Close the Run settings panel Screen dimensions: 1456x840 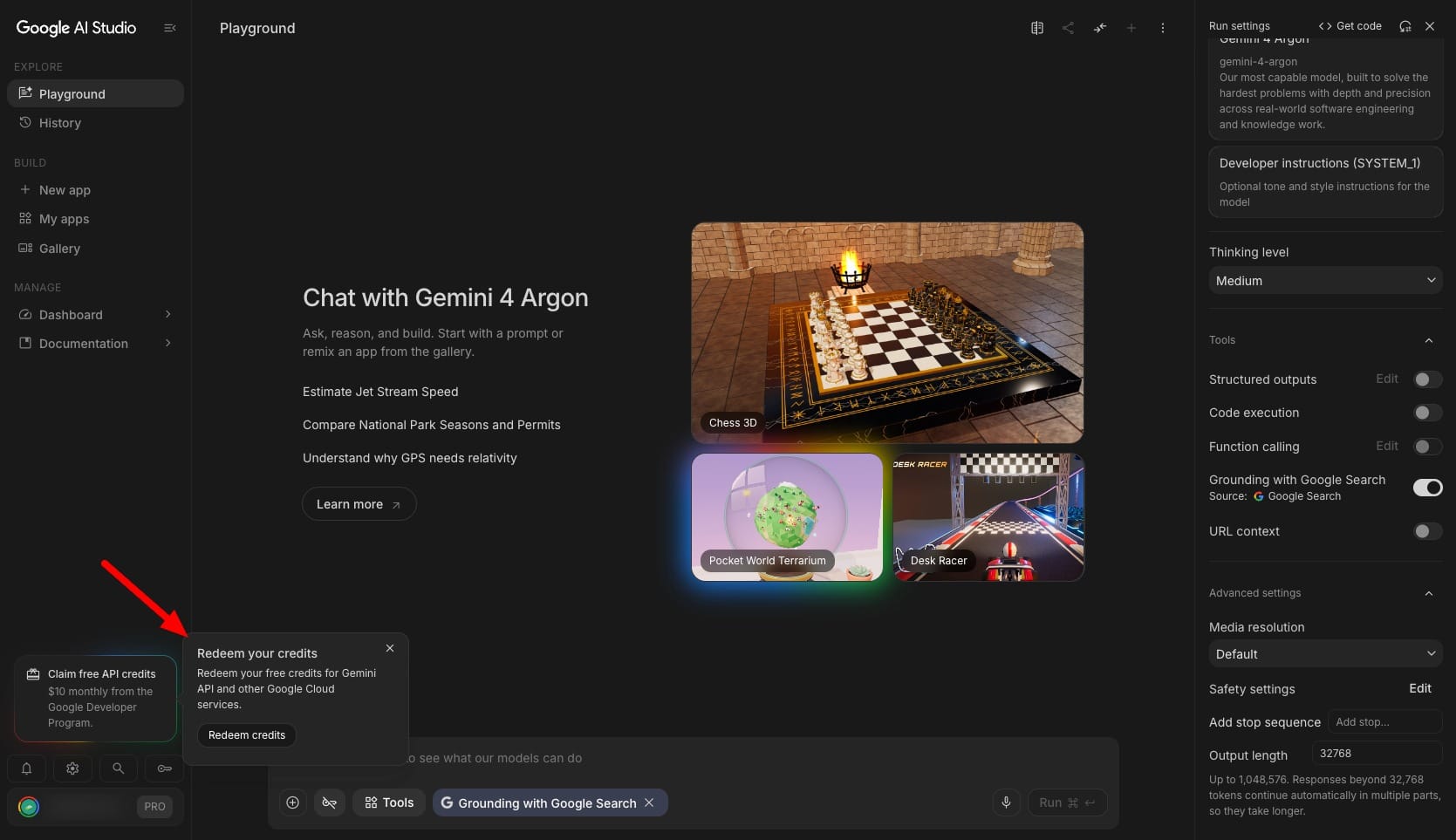pos(1430,26)
